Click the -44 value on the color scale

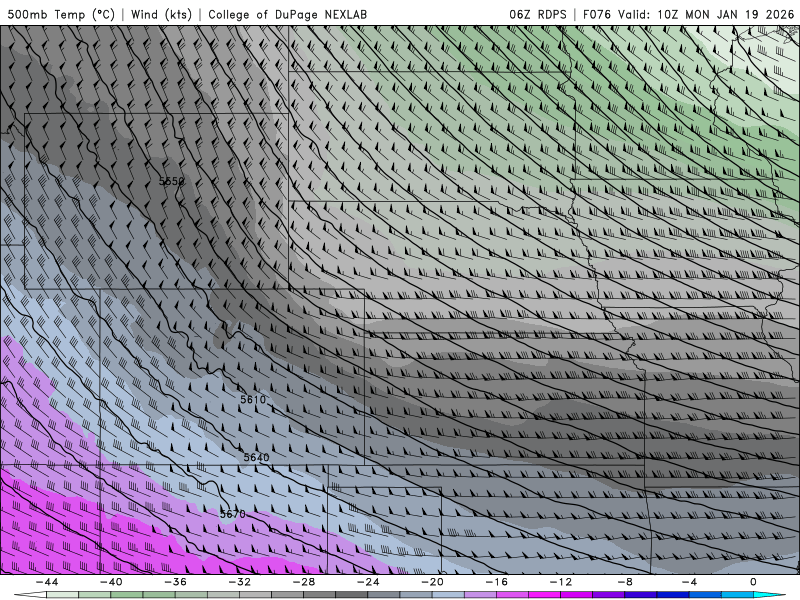(46, 582)
